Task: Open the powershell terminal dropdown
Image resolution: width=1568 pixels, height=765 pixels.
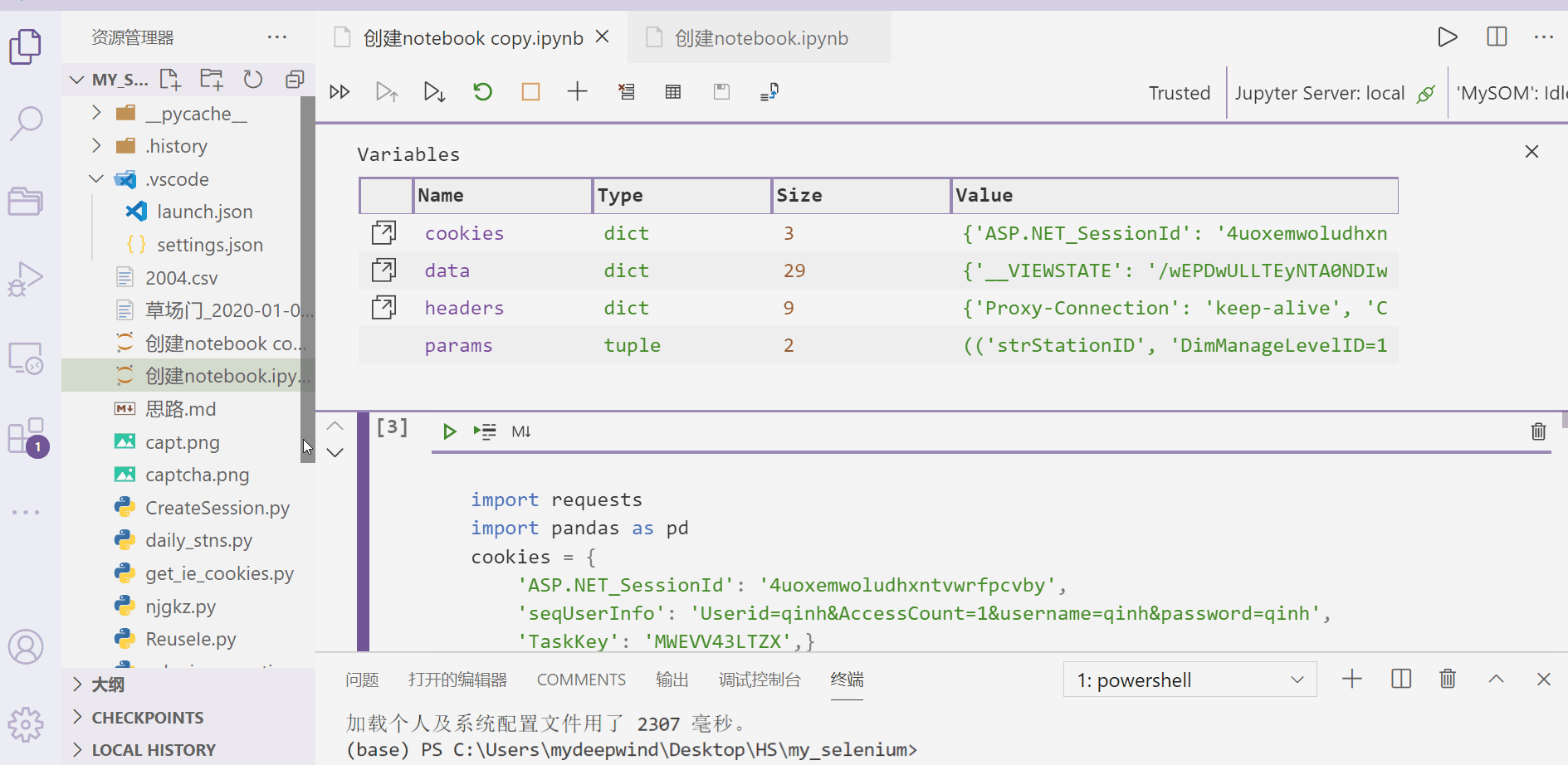Action: [1189, 680]
